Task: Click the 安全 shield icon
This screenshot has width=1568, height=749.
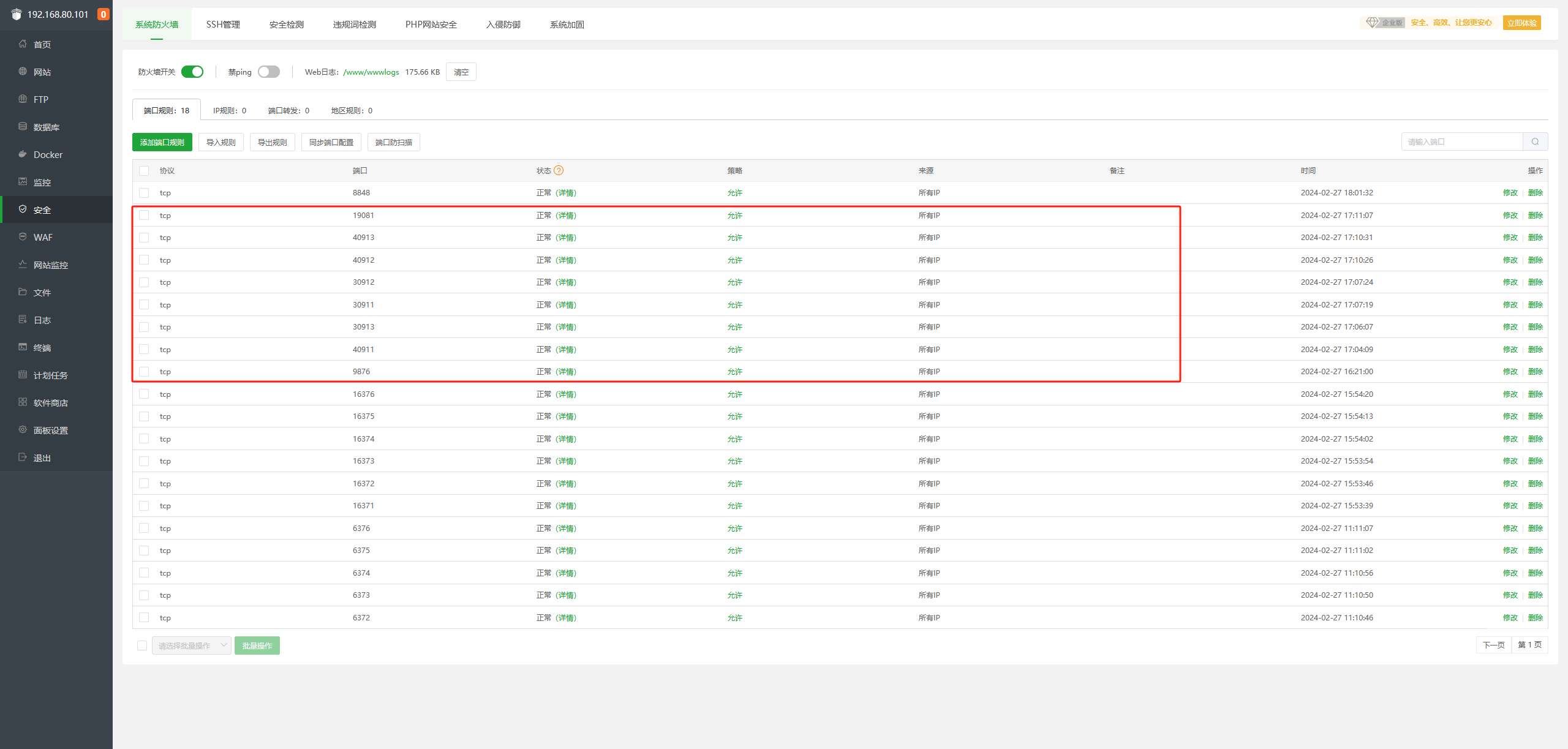Action: [23, 209]
